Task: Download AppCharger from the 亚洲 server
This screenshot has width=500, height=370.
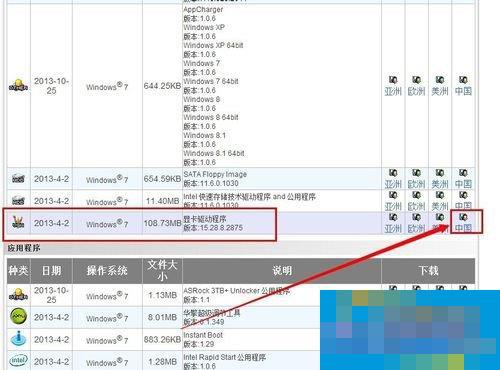Action: (393, 86)
